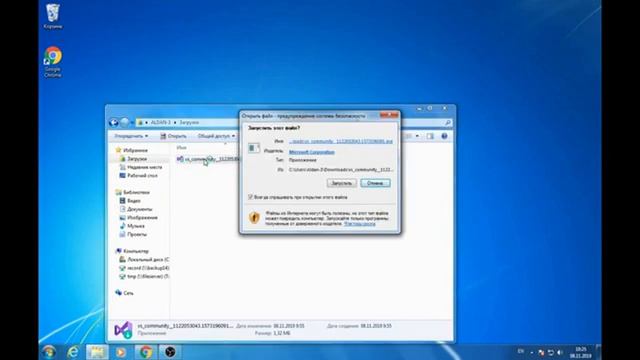This screenshot has height=360, width=640.
Task: Select Компьютер in navigation pane
Action: [x=136, y=251]
